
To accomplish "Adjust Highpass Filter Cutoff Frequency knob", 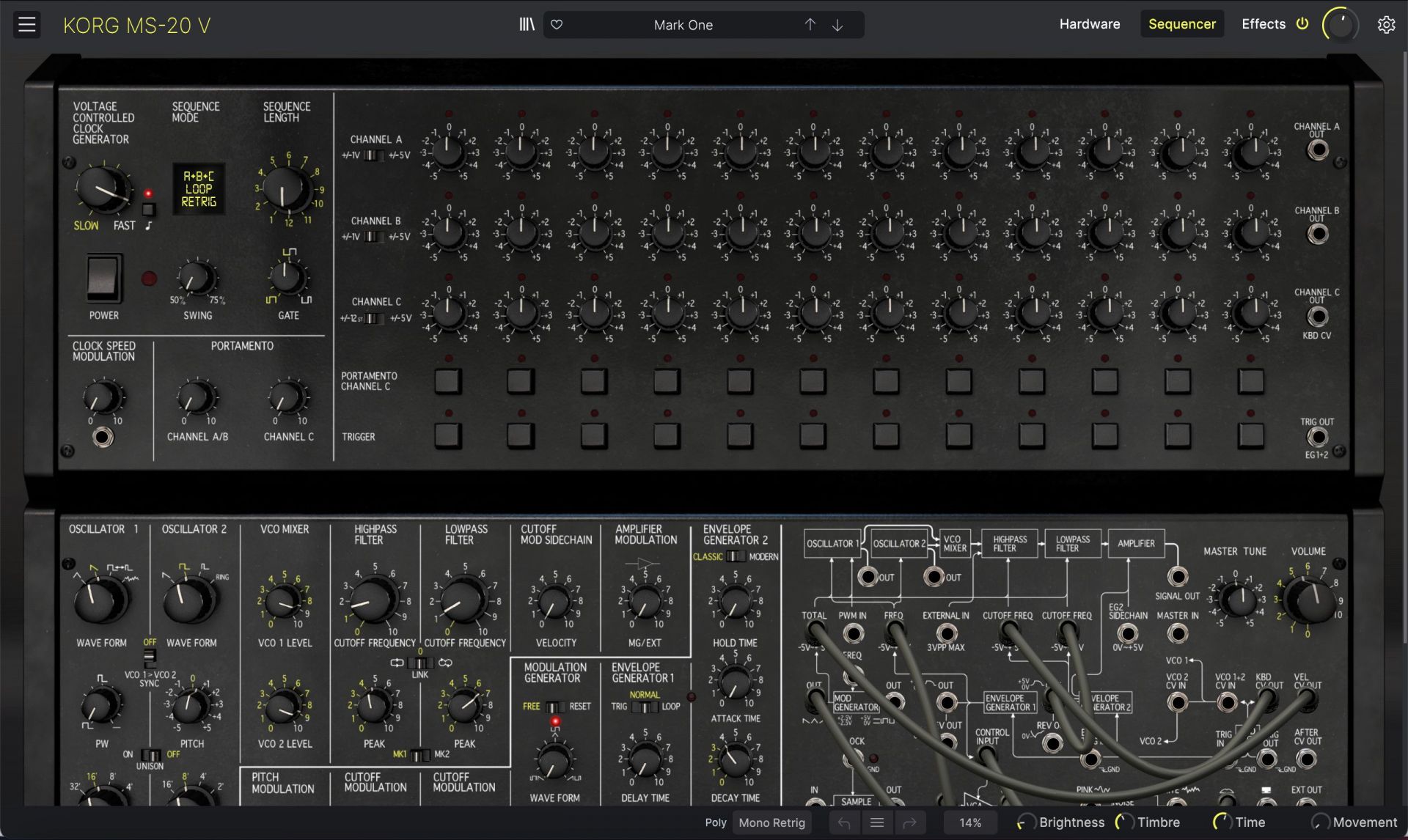I will point(375,601).
